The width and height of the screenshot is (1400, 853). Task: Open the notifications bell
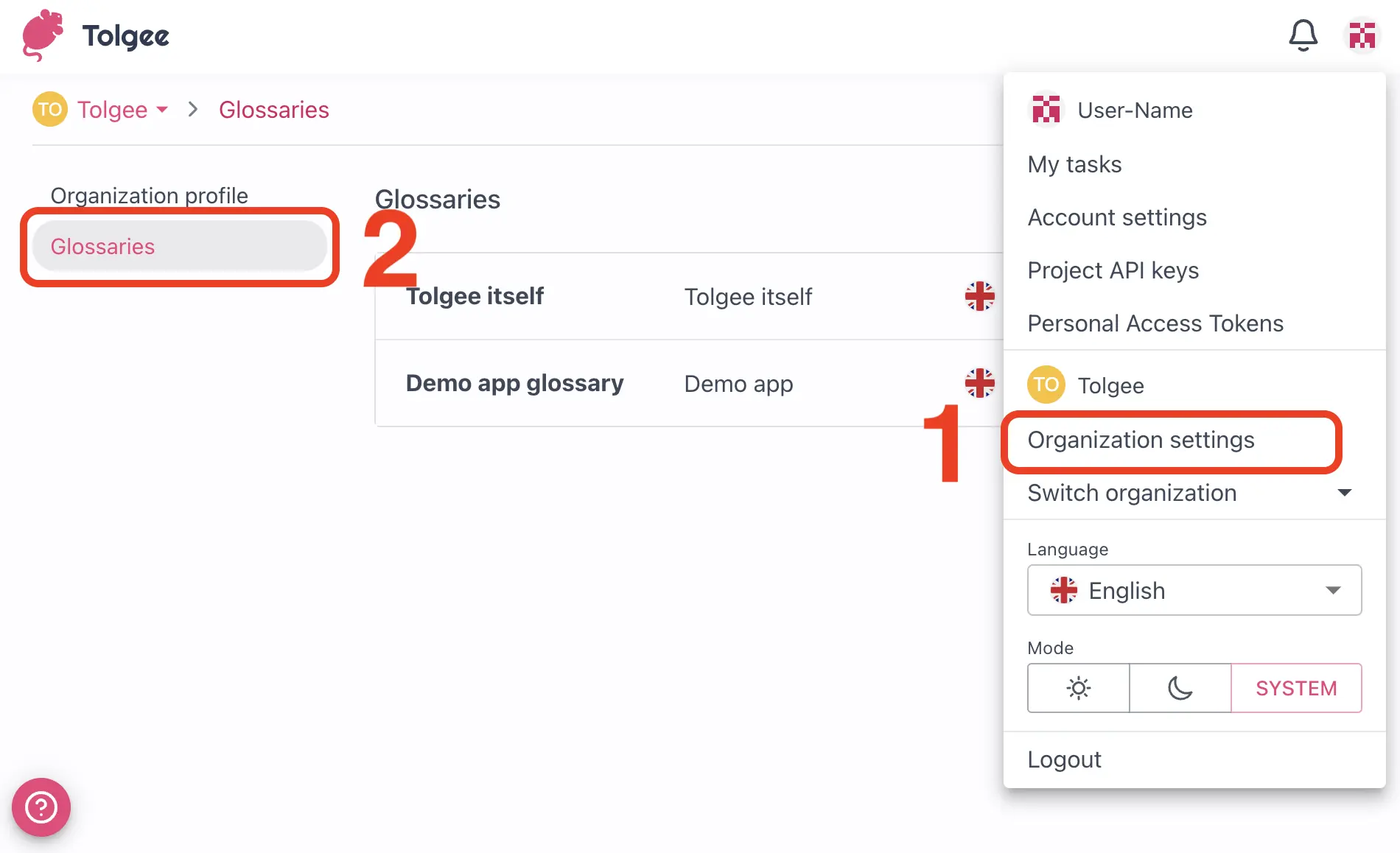tap(1303, 35)
